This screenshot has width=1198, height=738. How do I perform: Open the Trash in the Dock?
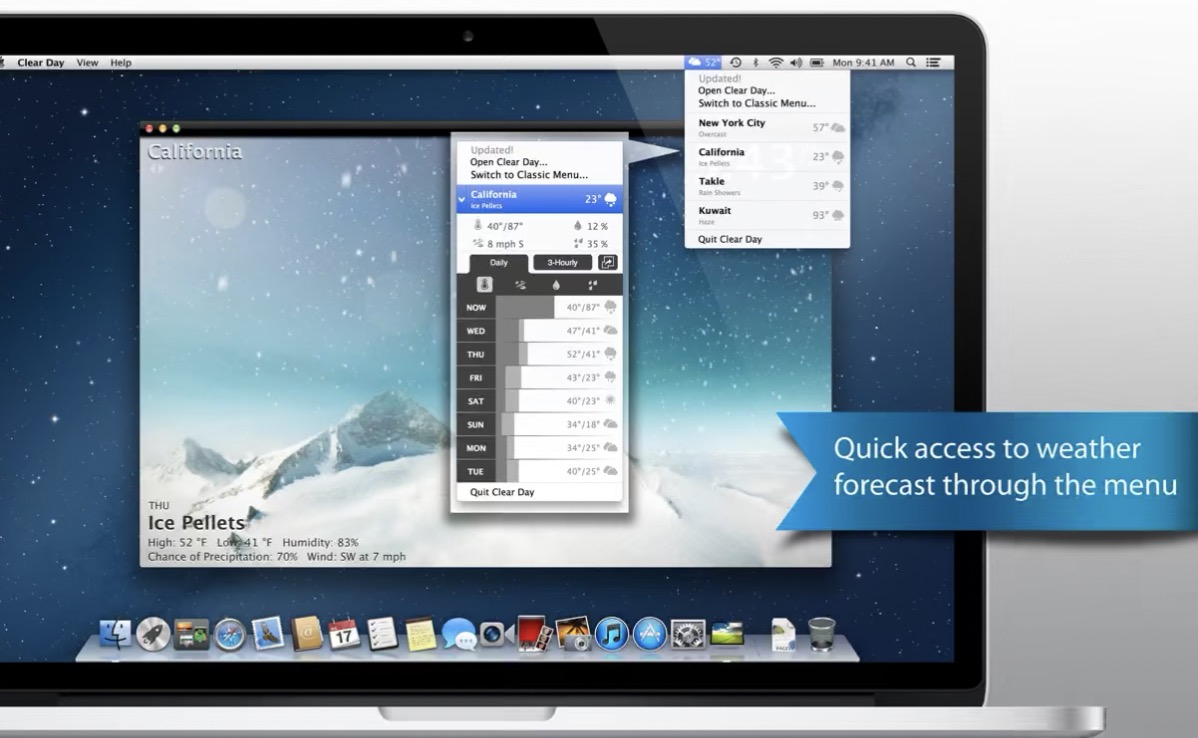tap(821, 634)
